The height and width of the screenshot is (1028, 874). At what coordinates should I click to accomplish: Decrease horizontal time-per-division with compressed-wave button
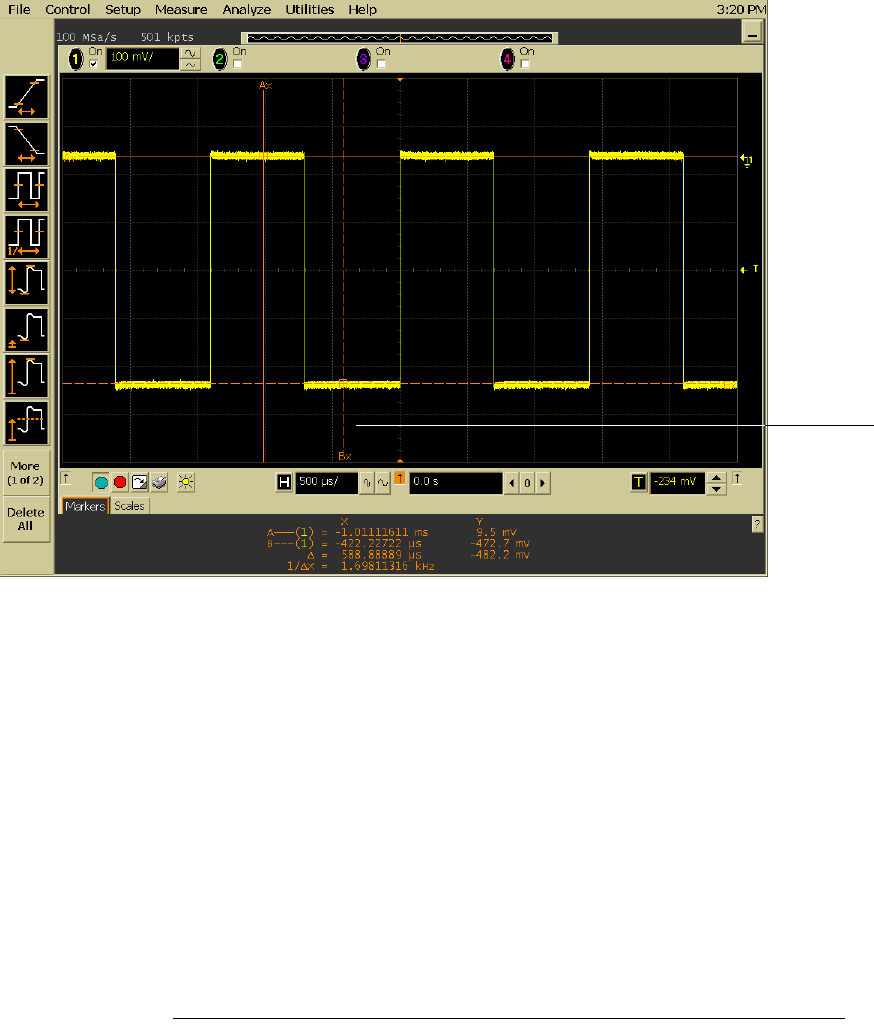pyautogui.click(x=367, y=483)
